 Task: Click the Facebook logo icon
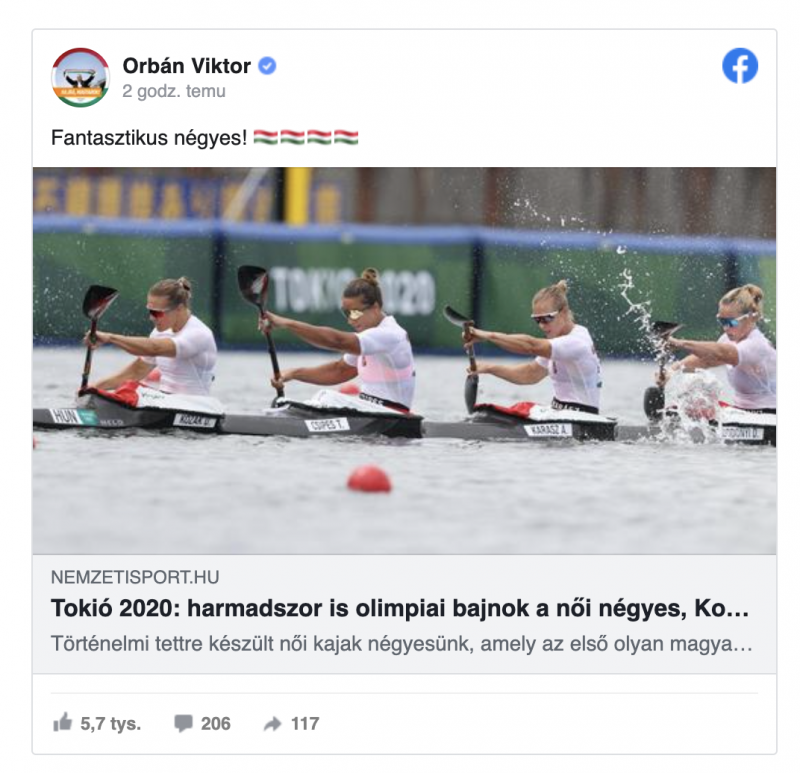click(x=740, y=66)
